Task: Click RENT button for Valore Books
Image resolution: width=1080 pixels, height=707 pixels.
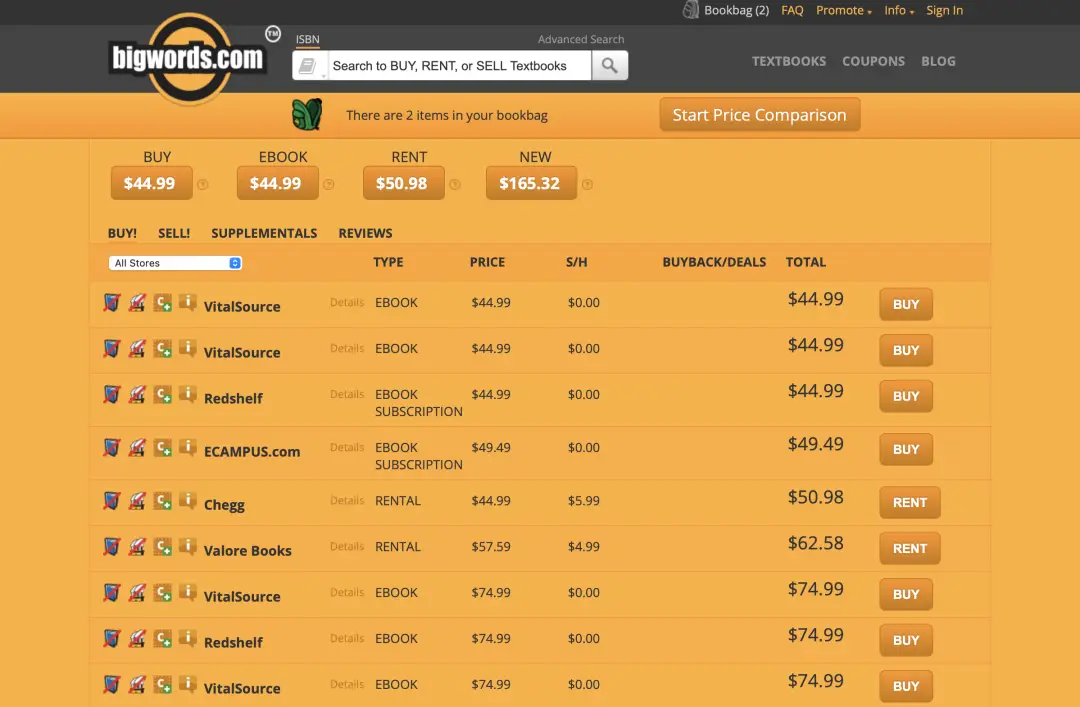Action: tap(910, 549)
